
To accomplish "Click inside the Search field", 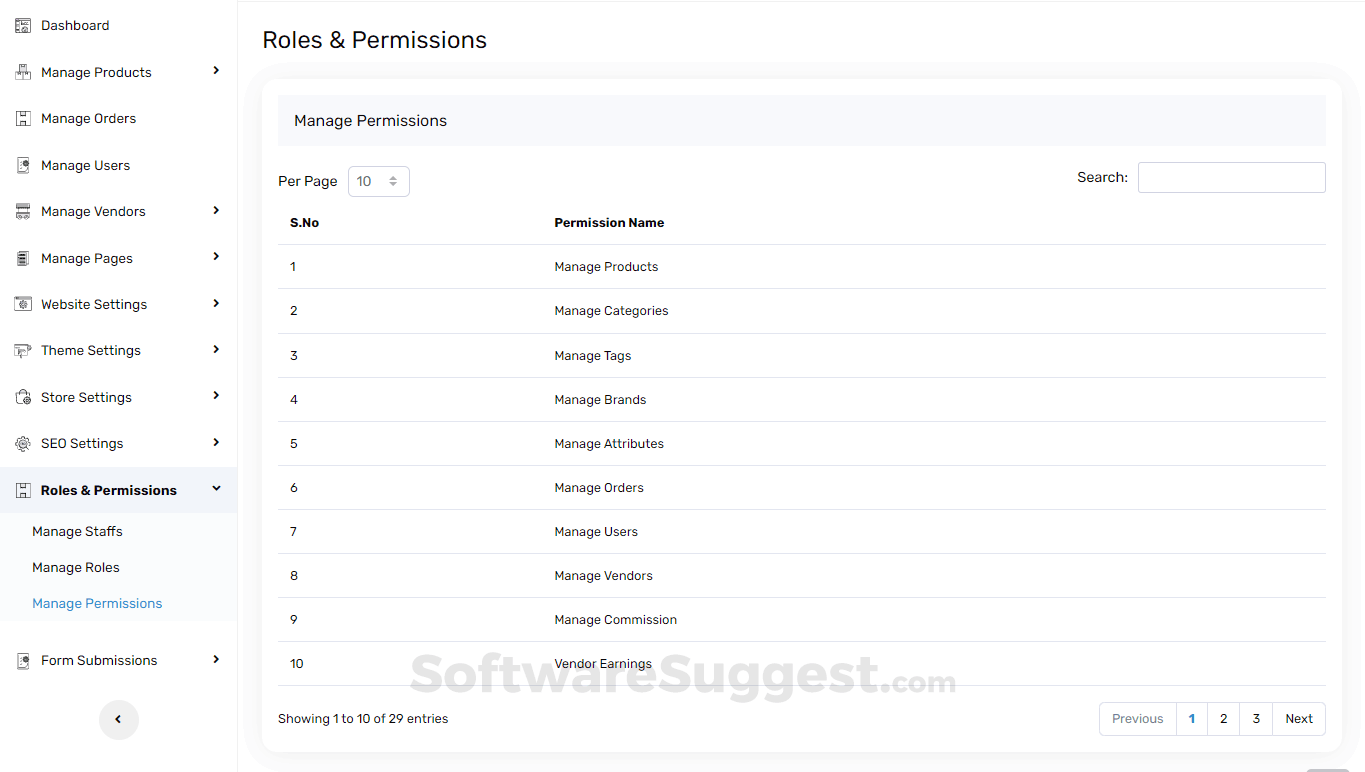I will (1231, 177).
